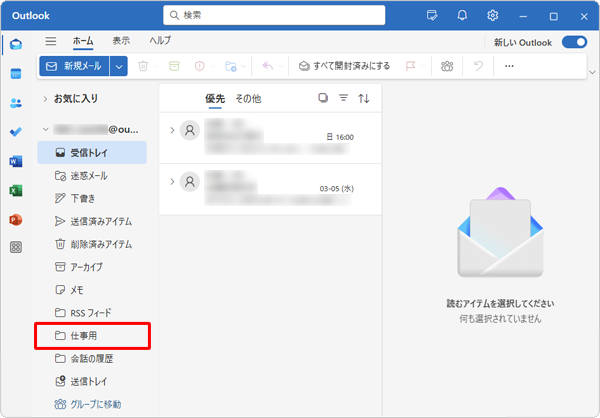Viewport: 600px width, 418px height.
Task: Open the flag dropdown arrow
Action: (423, 67)
